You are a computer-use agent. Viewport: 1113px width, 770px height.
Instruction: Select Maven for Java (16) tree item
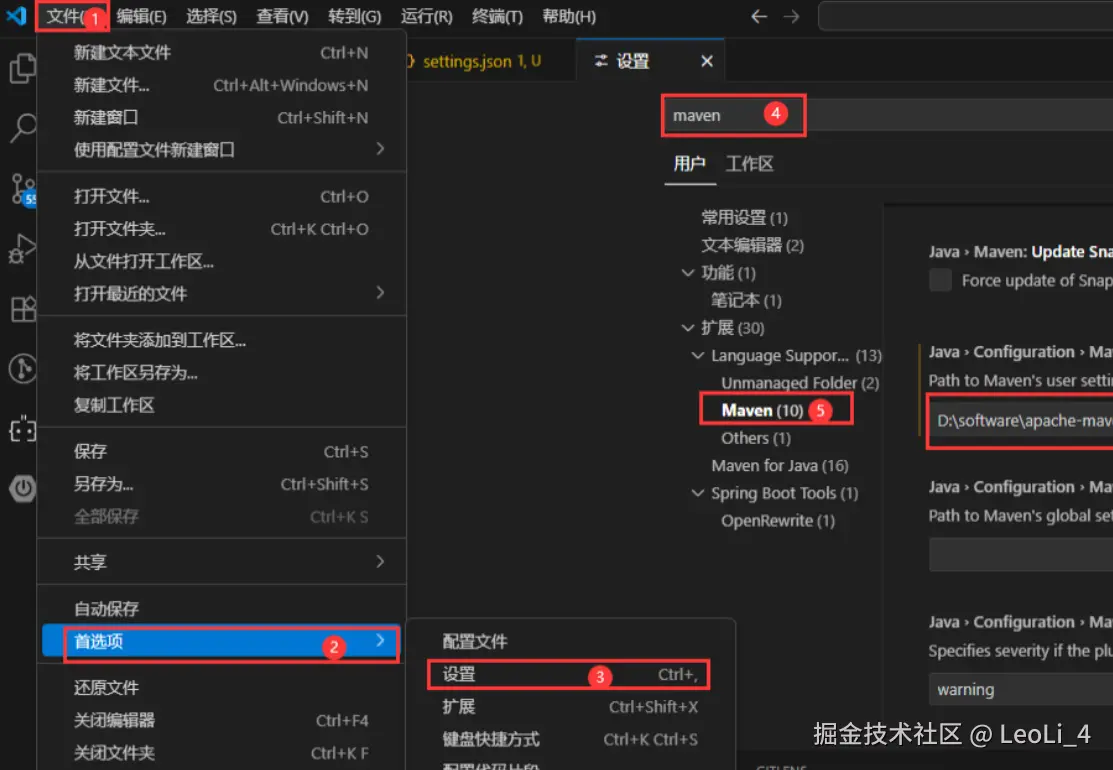pyautogui.click(x=779, y=466)
